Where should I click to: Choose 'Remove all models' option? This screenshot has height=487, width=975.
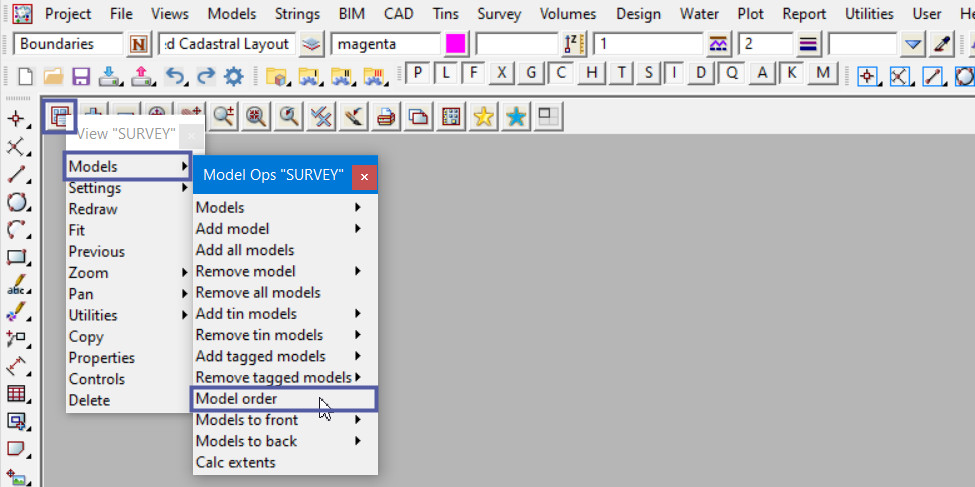tap(258, 292)
